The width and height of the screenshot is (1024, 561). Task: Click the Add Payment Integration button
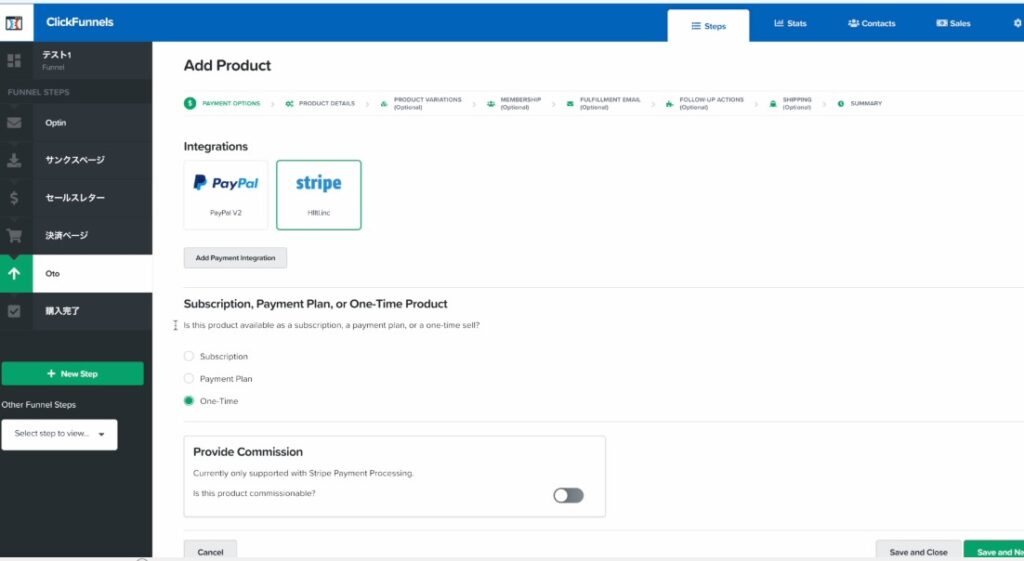click(235, 258)
